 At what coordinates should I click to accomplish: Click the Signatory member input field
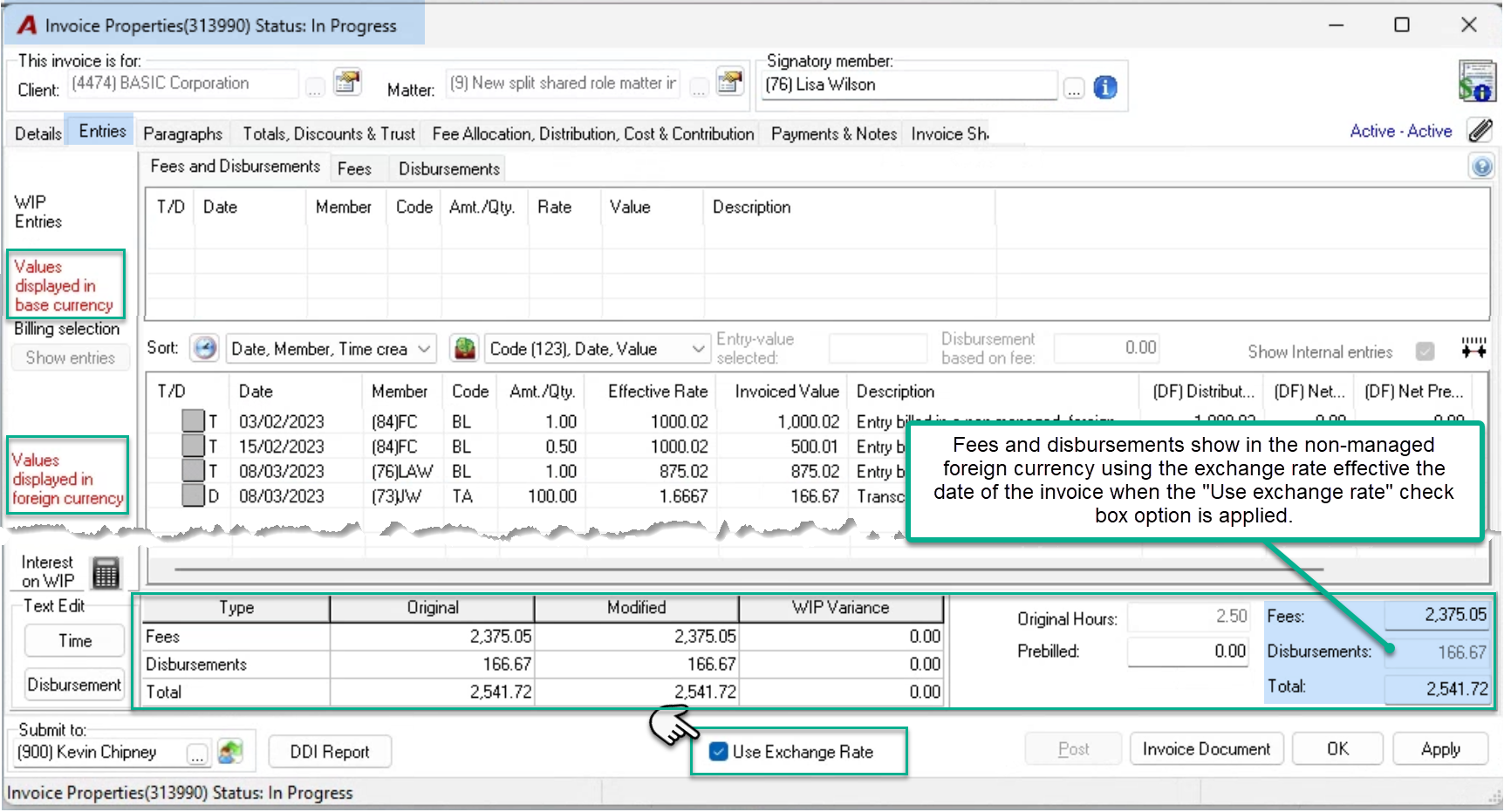[910, 85]
